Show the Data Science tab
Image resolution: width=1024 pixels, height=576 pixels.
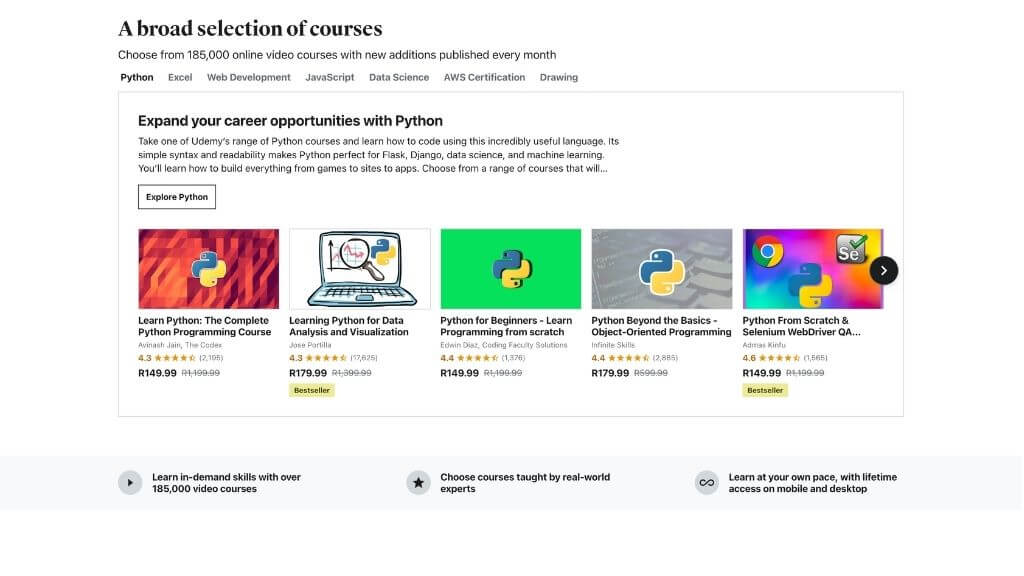399,77
